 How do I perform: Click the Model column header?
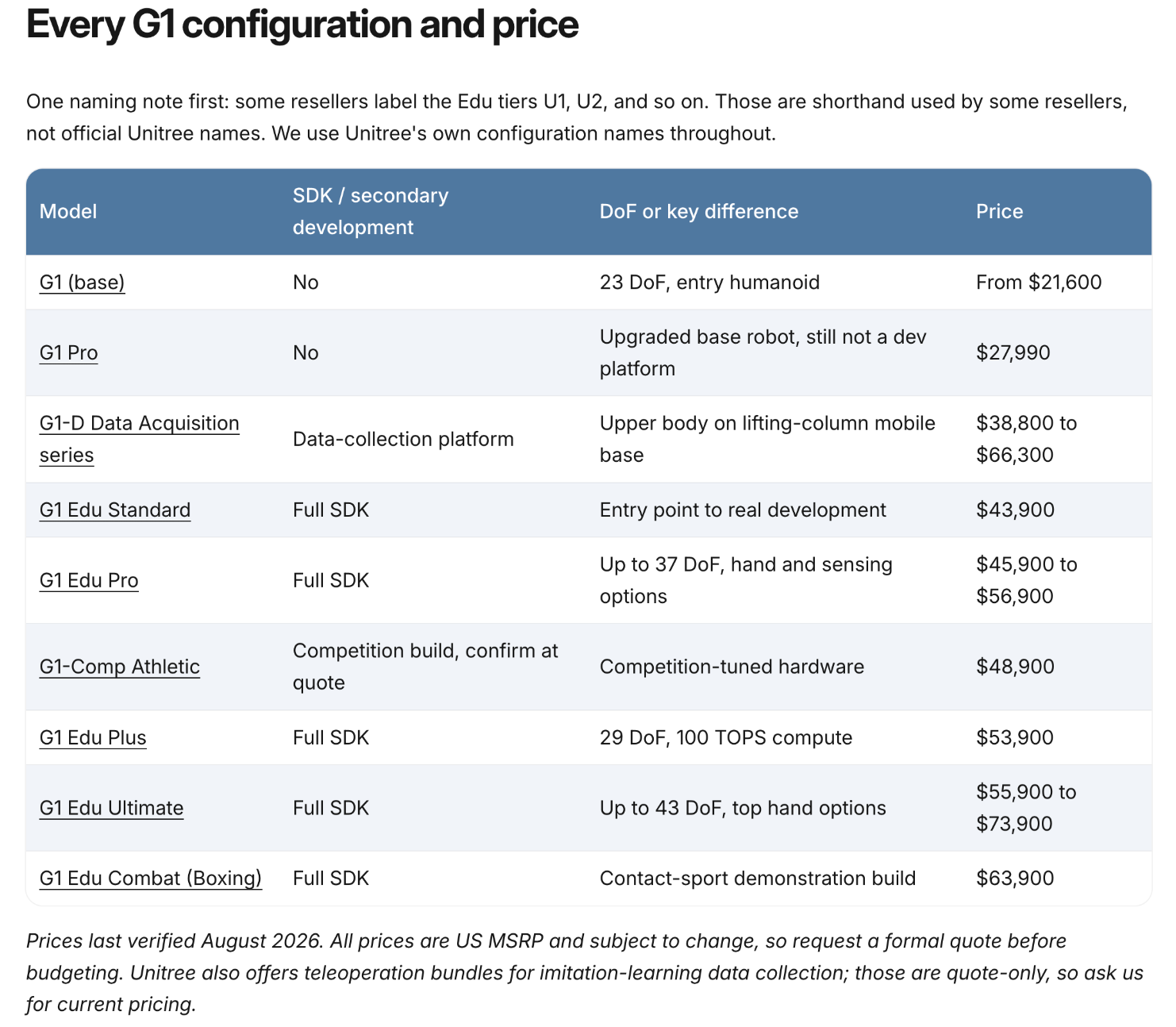tap(68, 211)
